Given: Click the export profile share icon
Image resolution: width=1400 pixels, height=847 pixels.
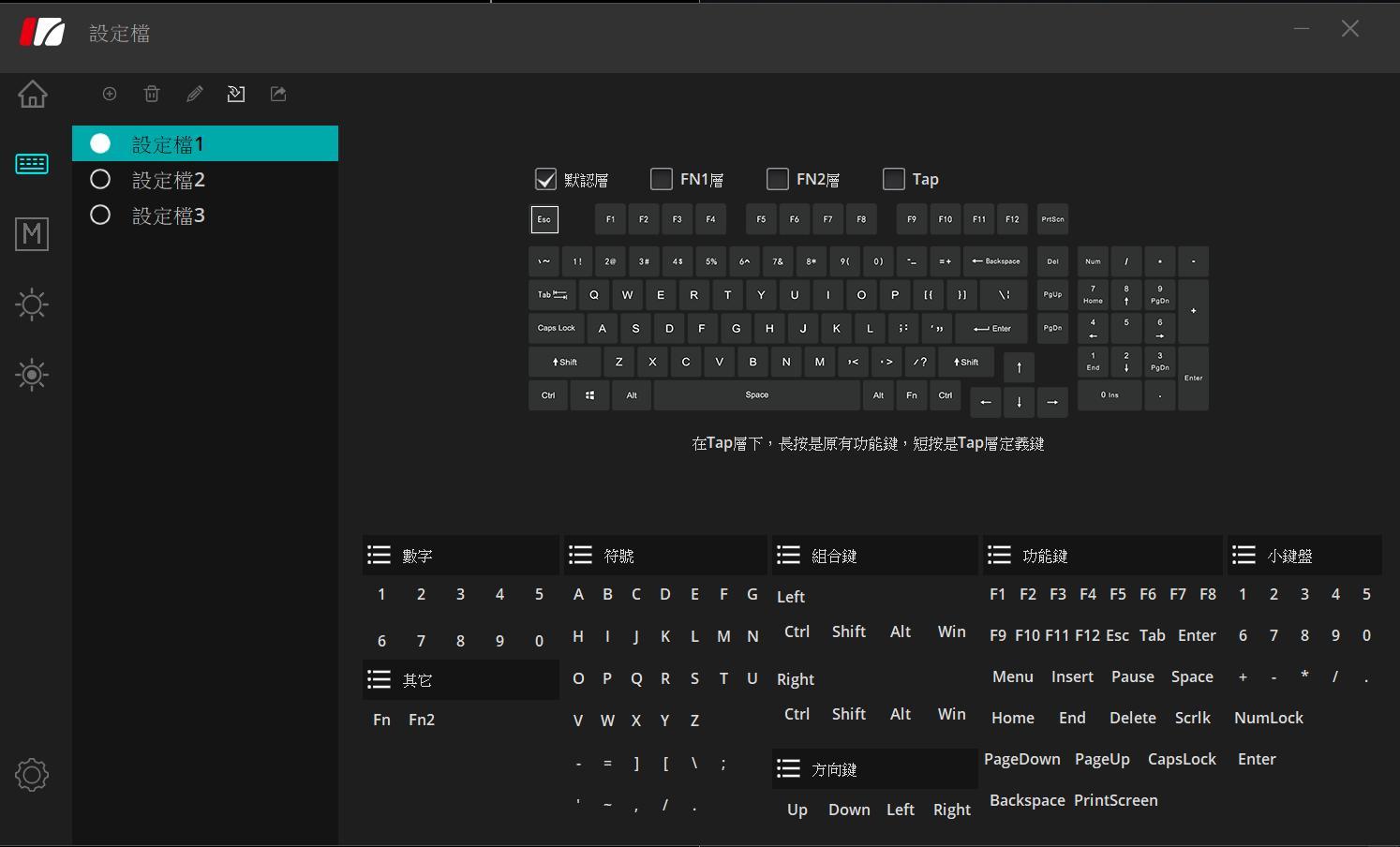Looking at the screenshot, I should pos(278,94).
